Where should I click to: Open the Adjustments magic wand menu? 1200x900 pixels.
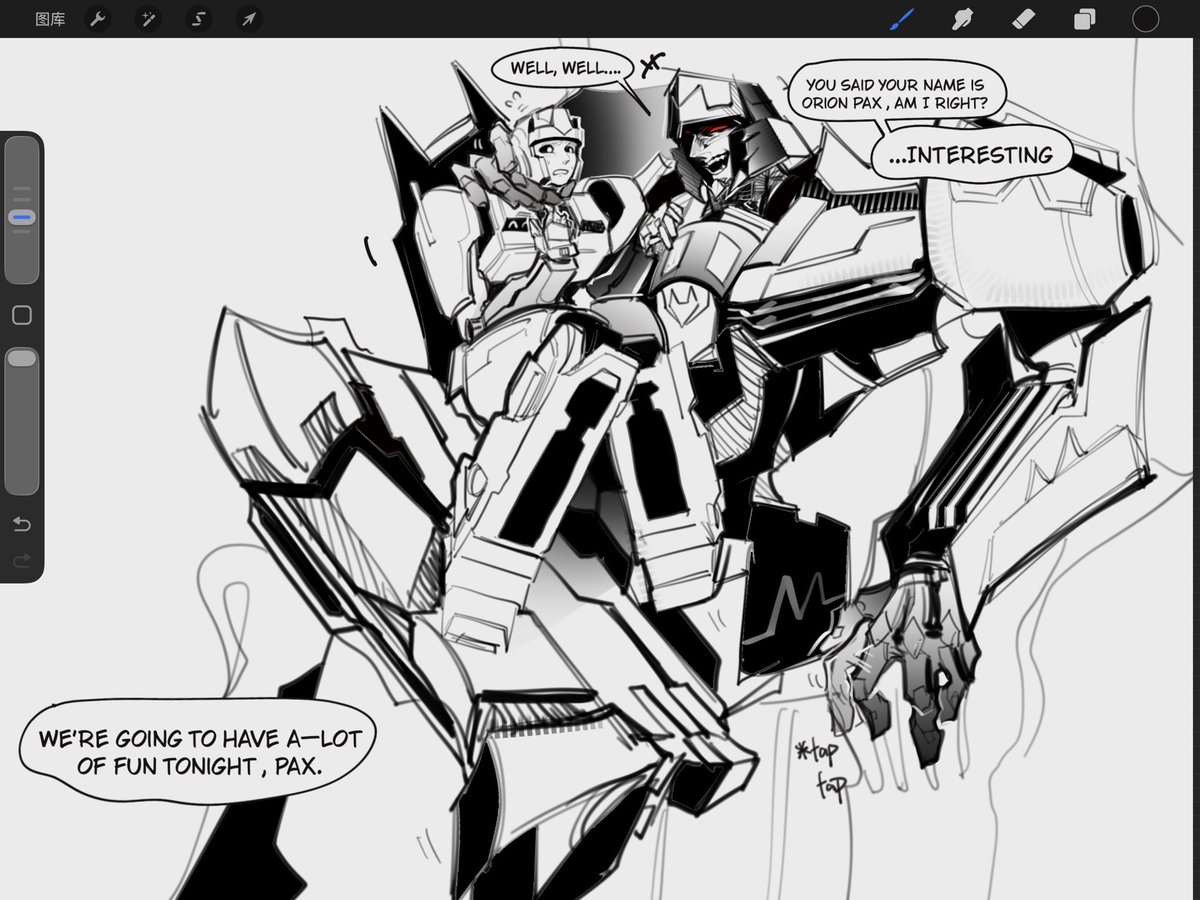pyautogui.click(x=148, y=19)
